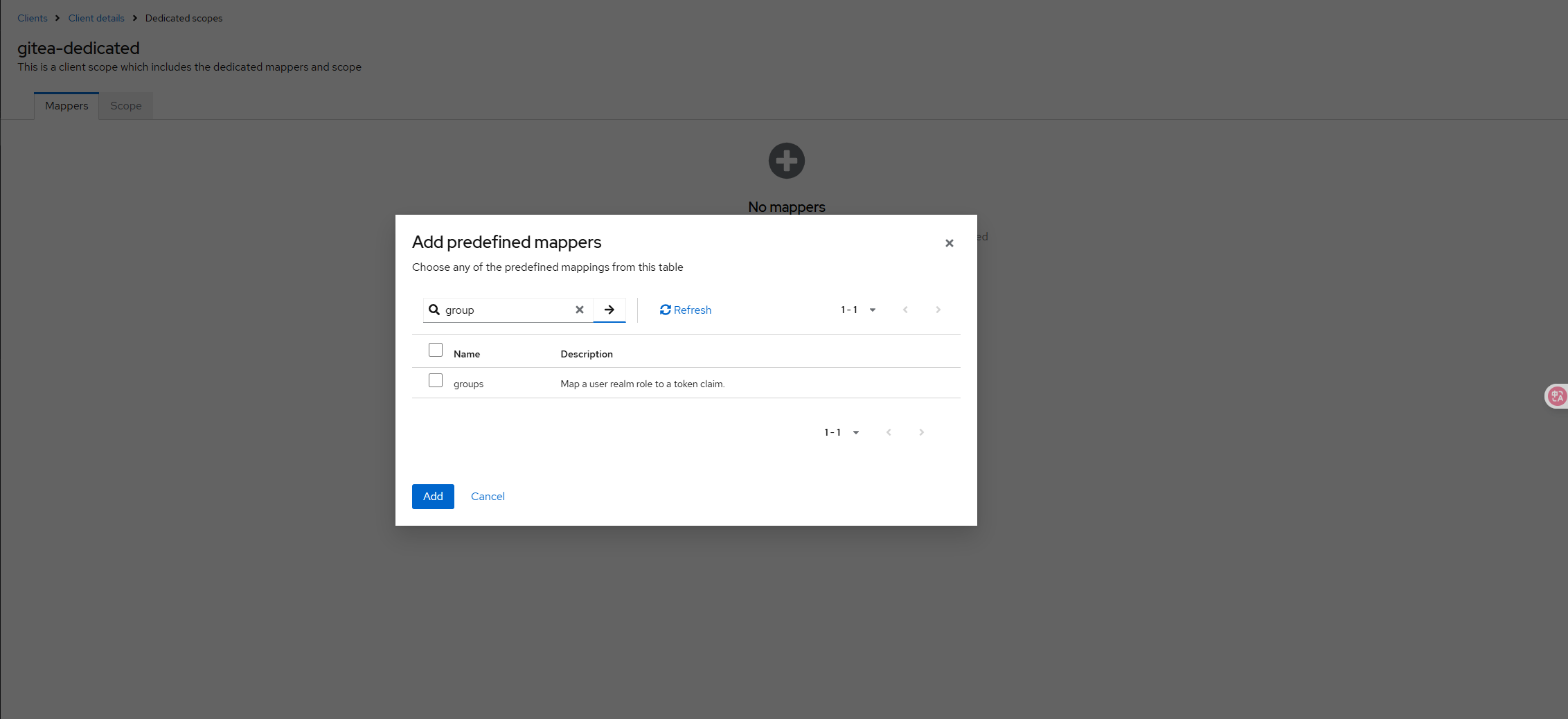The image size is (1568, 719).
Task: Click the Refresh sync icon
Action: (x=665, y=310)
